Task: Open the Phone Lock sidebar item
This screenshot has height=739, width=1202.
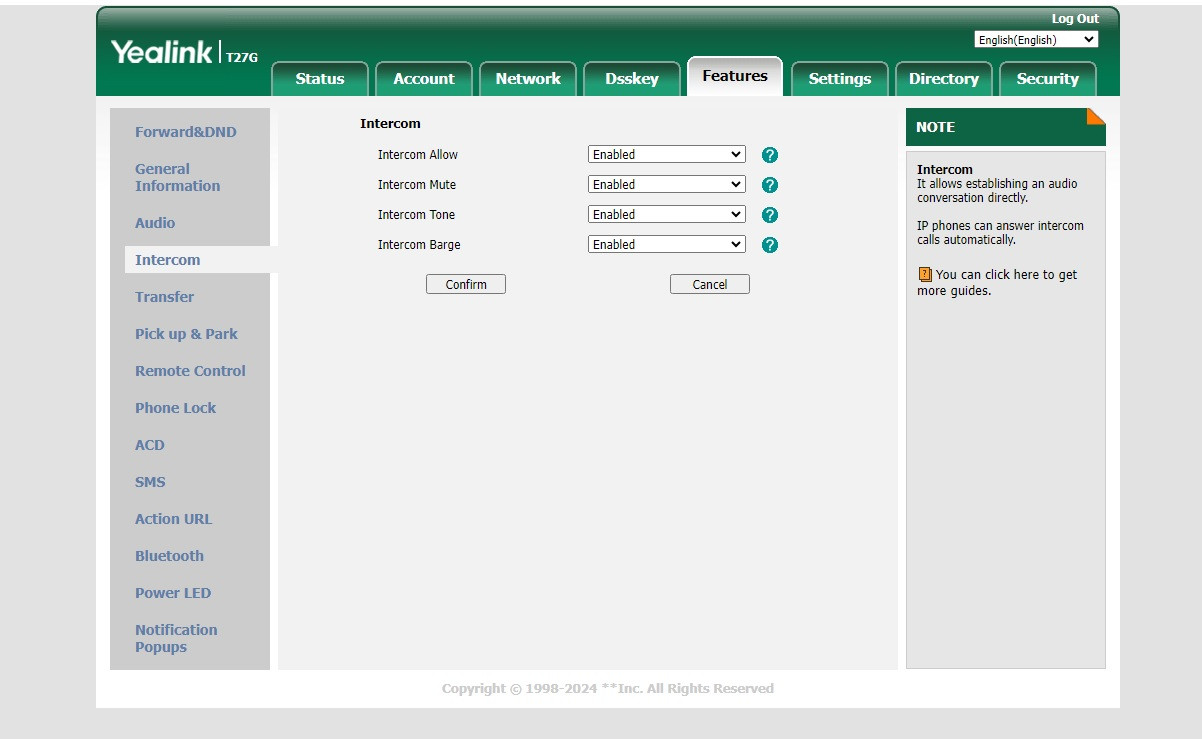Action: pyautogui.click(x=175, y=408)
